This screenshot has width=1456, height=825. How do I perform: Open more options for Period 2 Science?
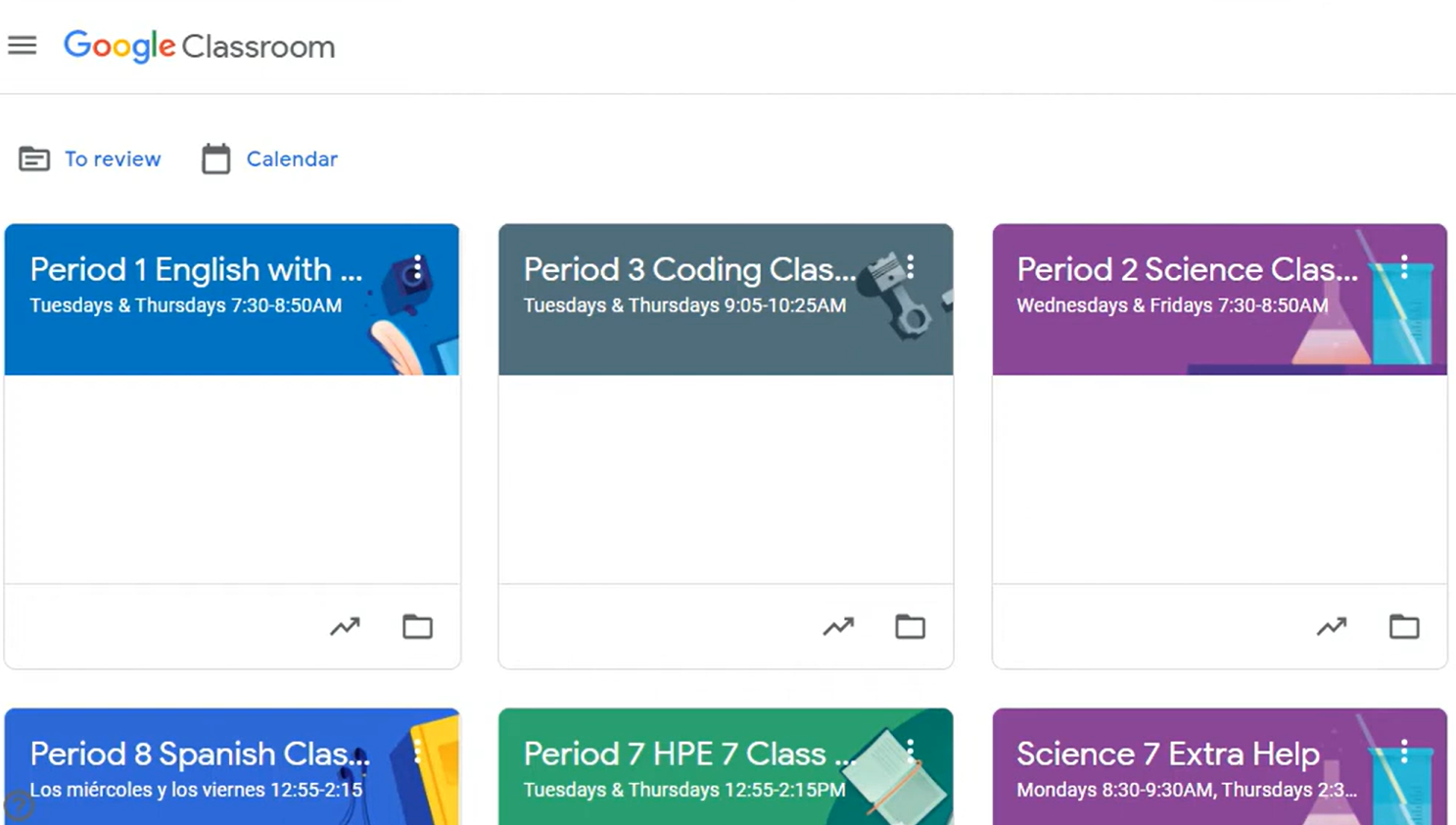[x=1404, y=267]
